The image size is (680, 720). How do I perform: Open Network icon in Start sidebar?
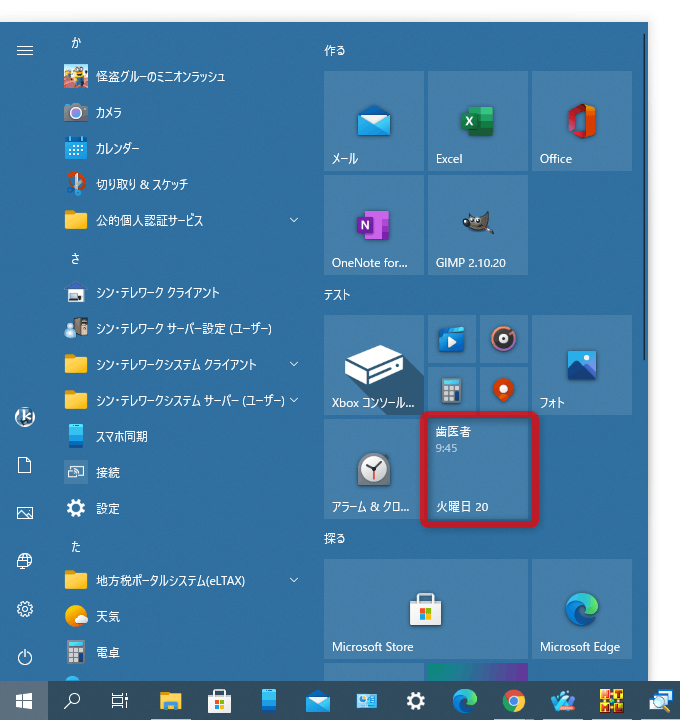(25, 561)
